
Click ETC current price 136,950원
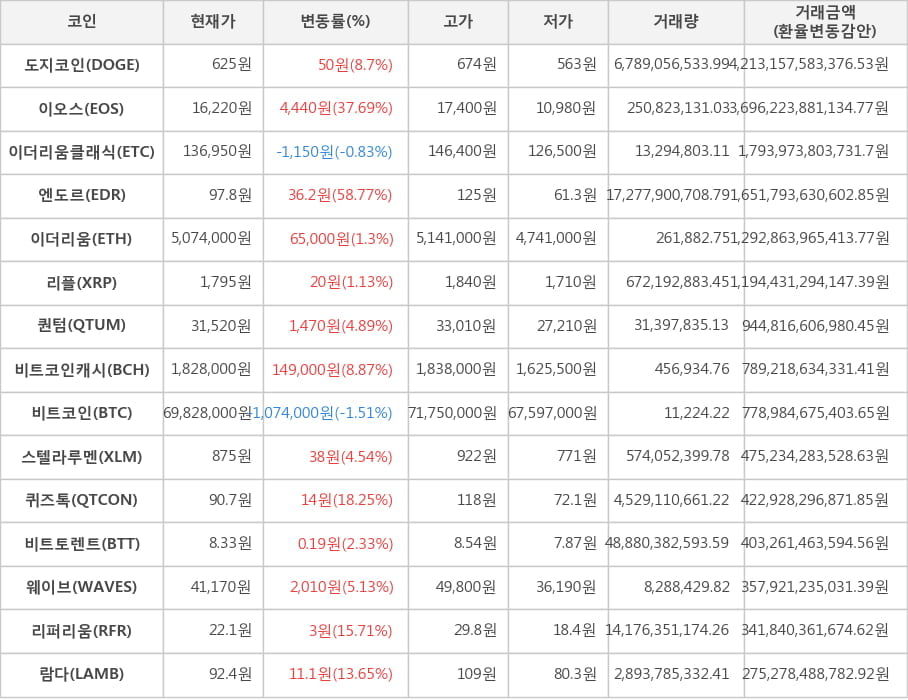pos(217,151)
